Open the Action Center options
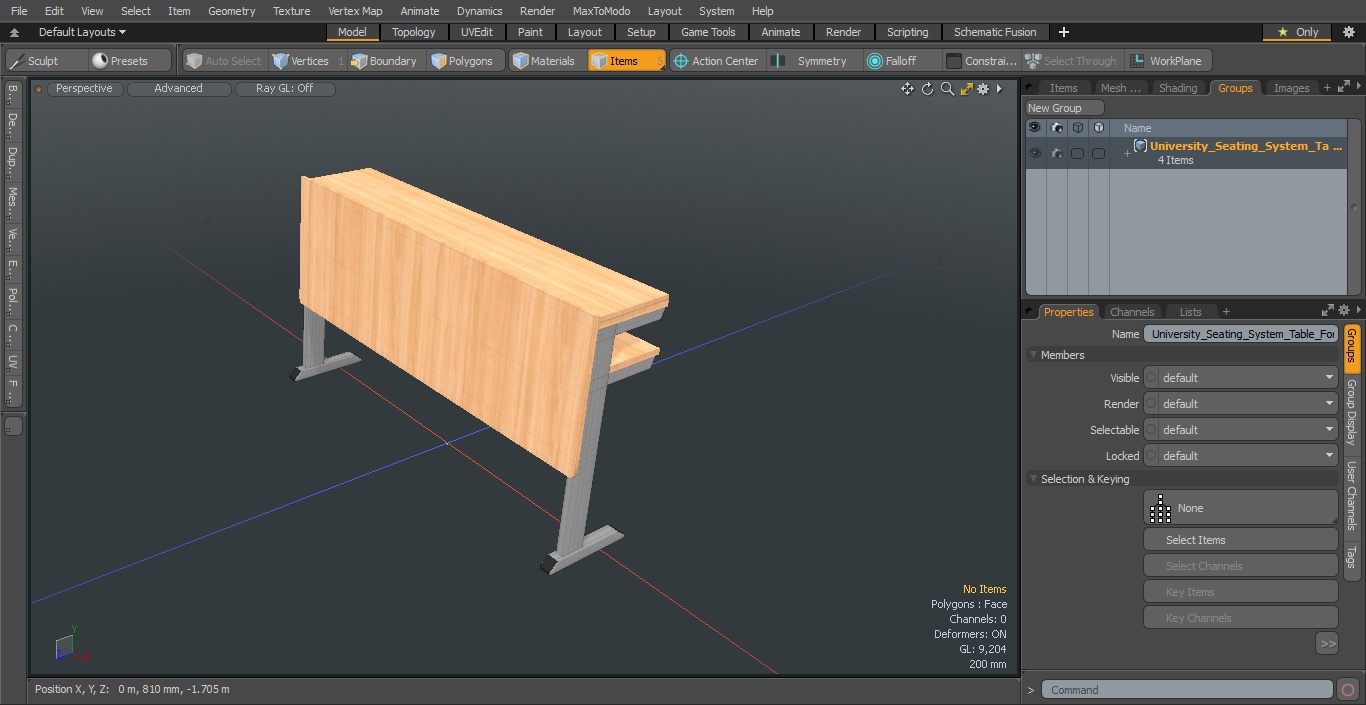 [x=716, y=61]
